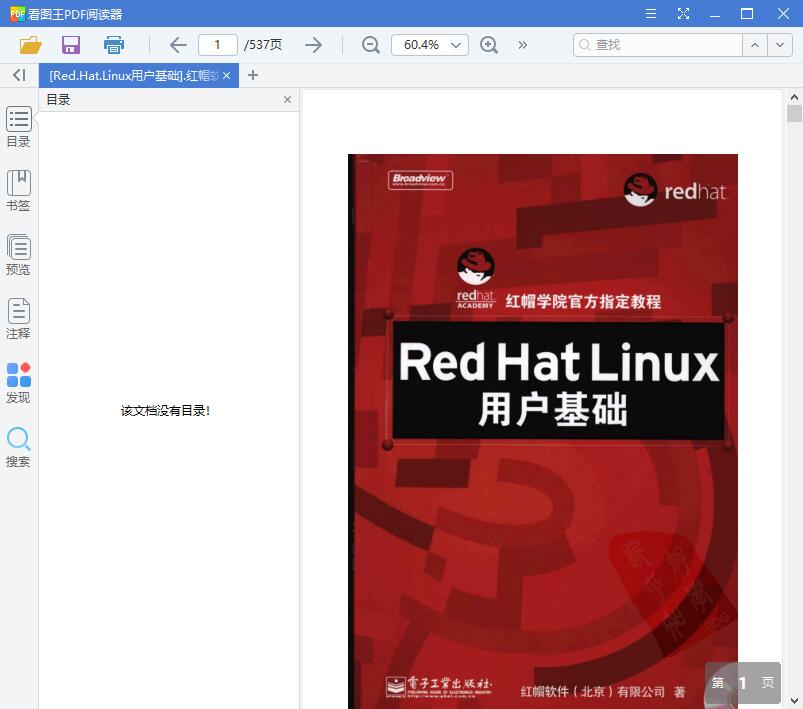Expand more toolbar options chevron

coord(522,45)
